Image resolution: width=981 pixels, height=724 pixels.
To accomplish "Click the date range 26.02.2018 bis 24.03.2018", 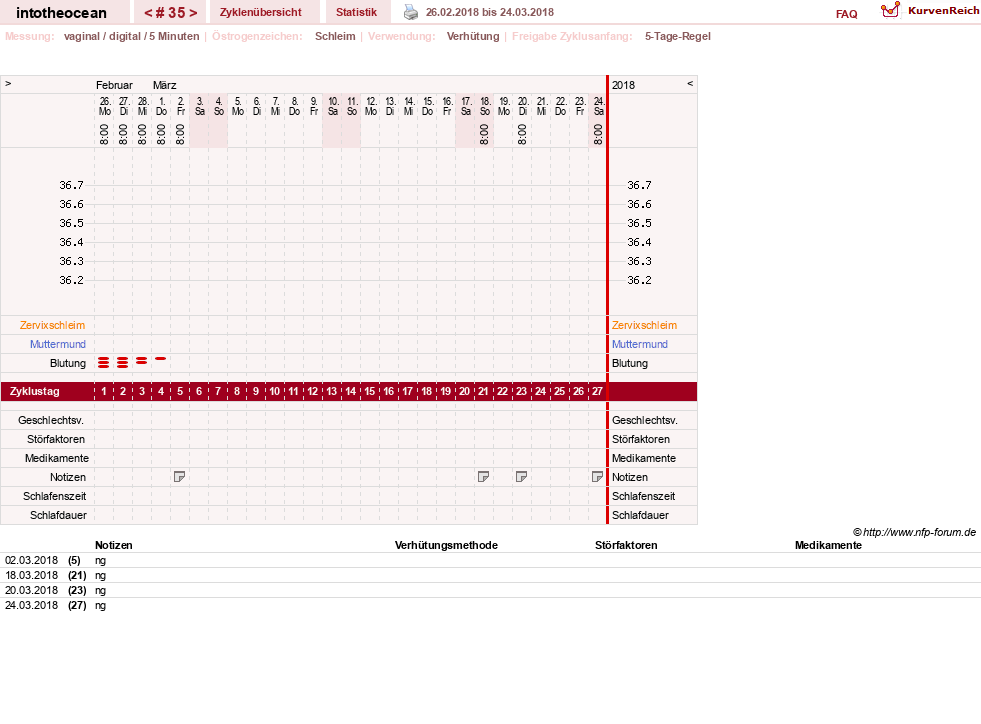I will pos(489,12).
